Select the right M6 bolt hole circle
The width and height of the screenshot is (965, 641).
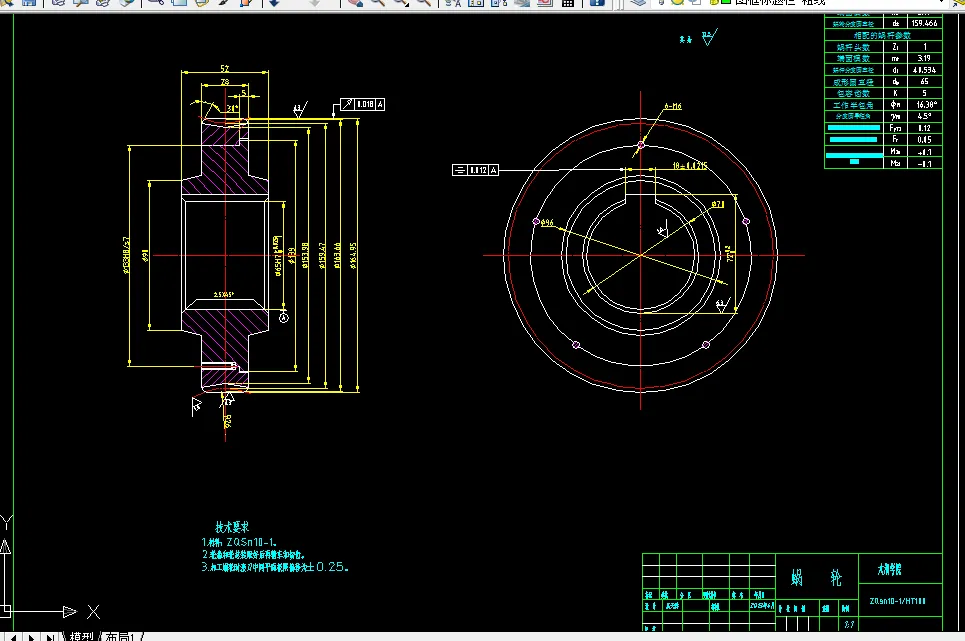(746, 221)
